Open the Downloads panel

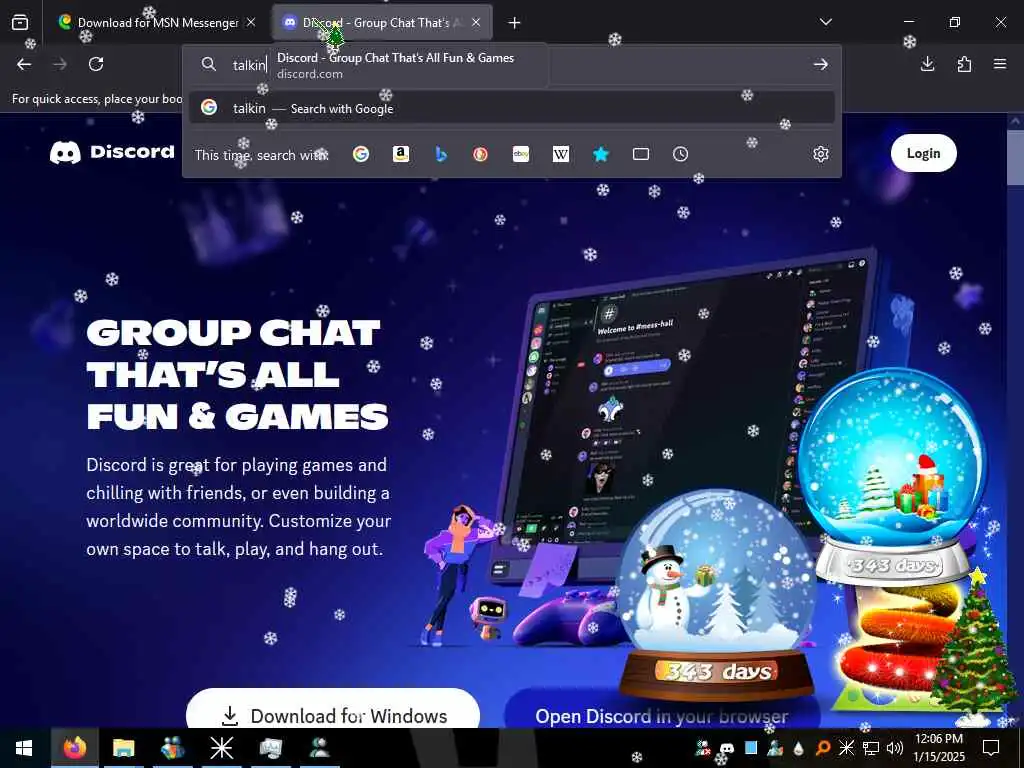(x=927, y=64)
